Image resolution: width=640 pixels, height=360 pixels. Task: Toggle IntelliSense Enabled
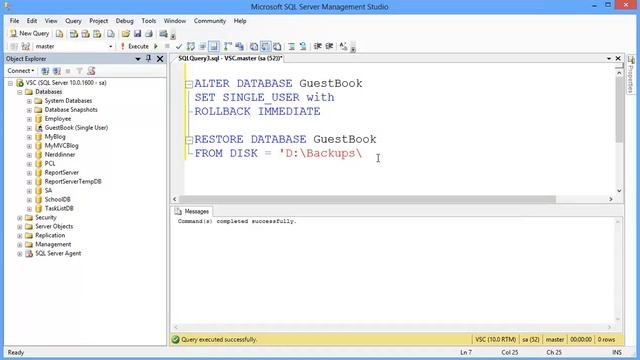pos(214,47)
